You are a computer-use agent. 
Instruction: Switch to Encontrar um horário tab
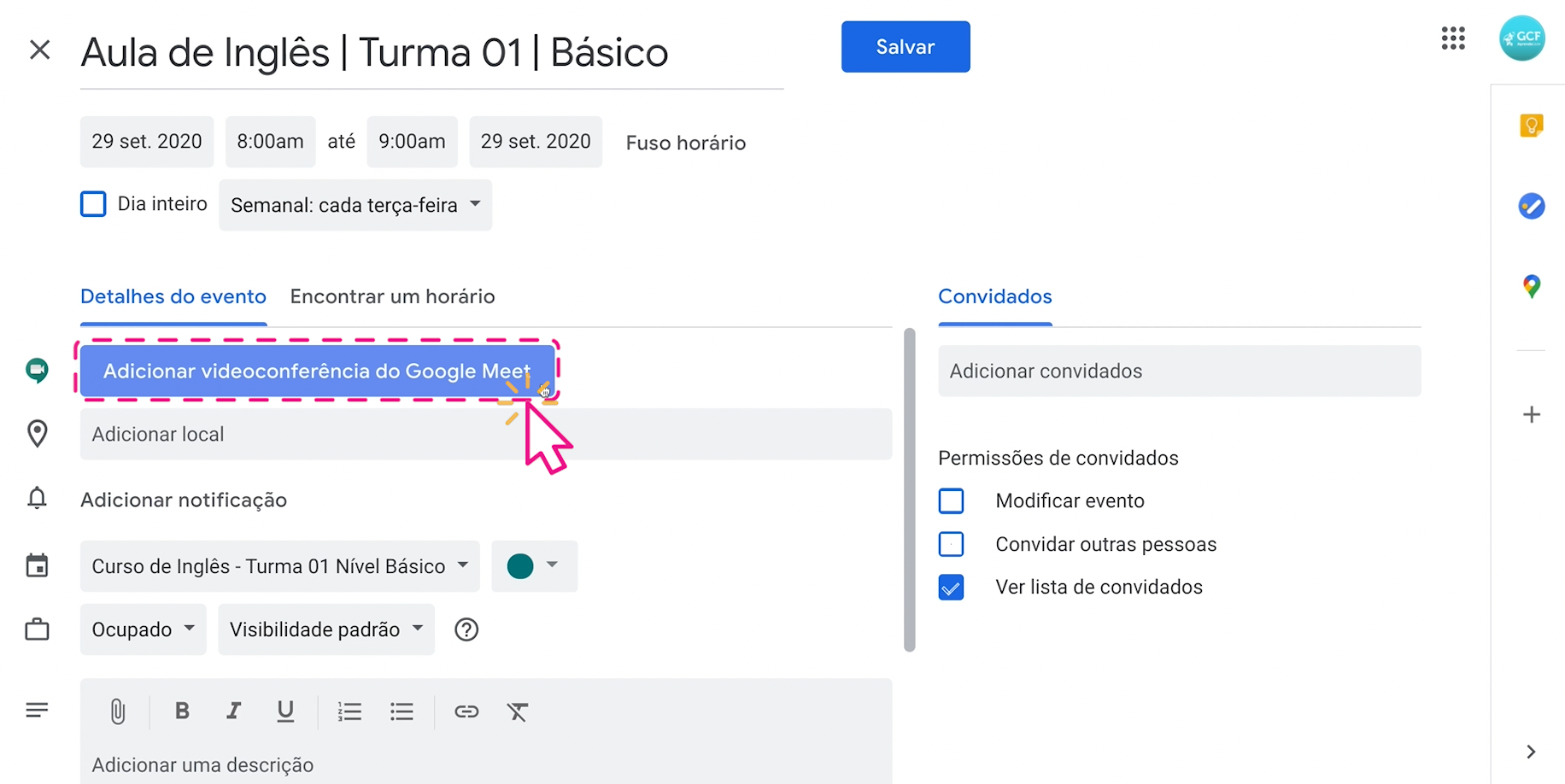392,296
